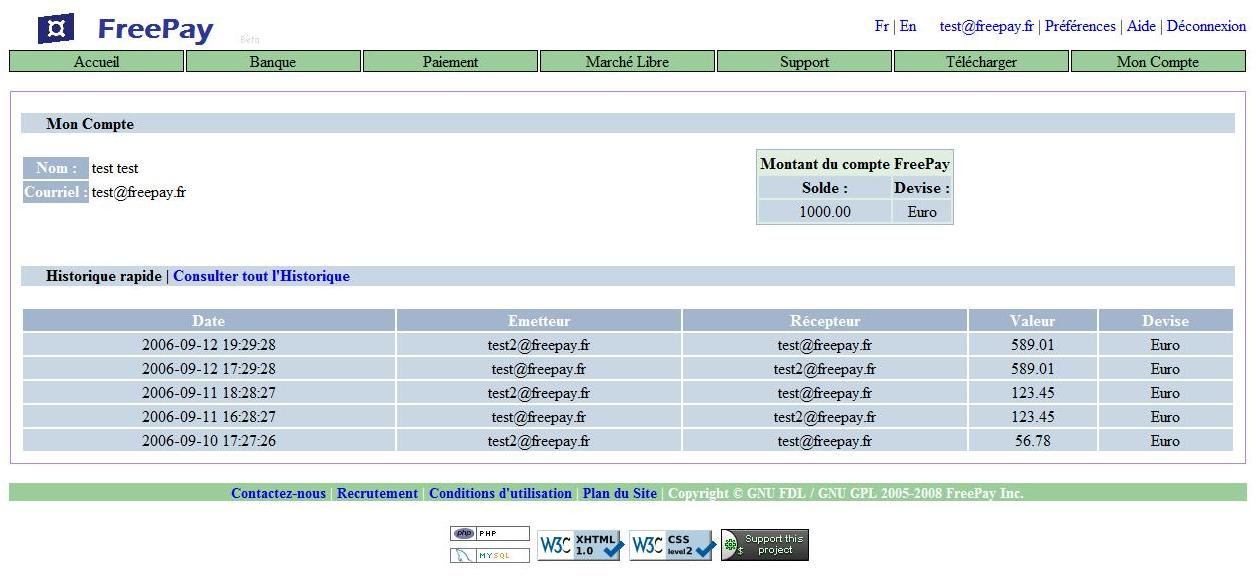Open Consulter tout l'Historique link
Viewport: 1256px width, 580px height.
pyautogui.click(x=262, y=276)
